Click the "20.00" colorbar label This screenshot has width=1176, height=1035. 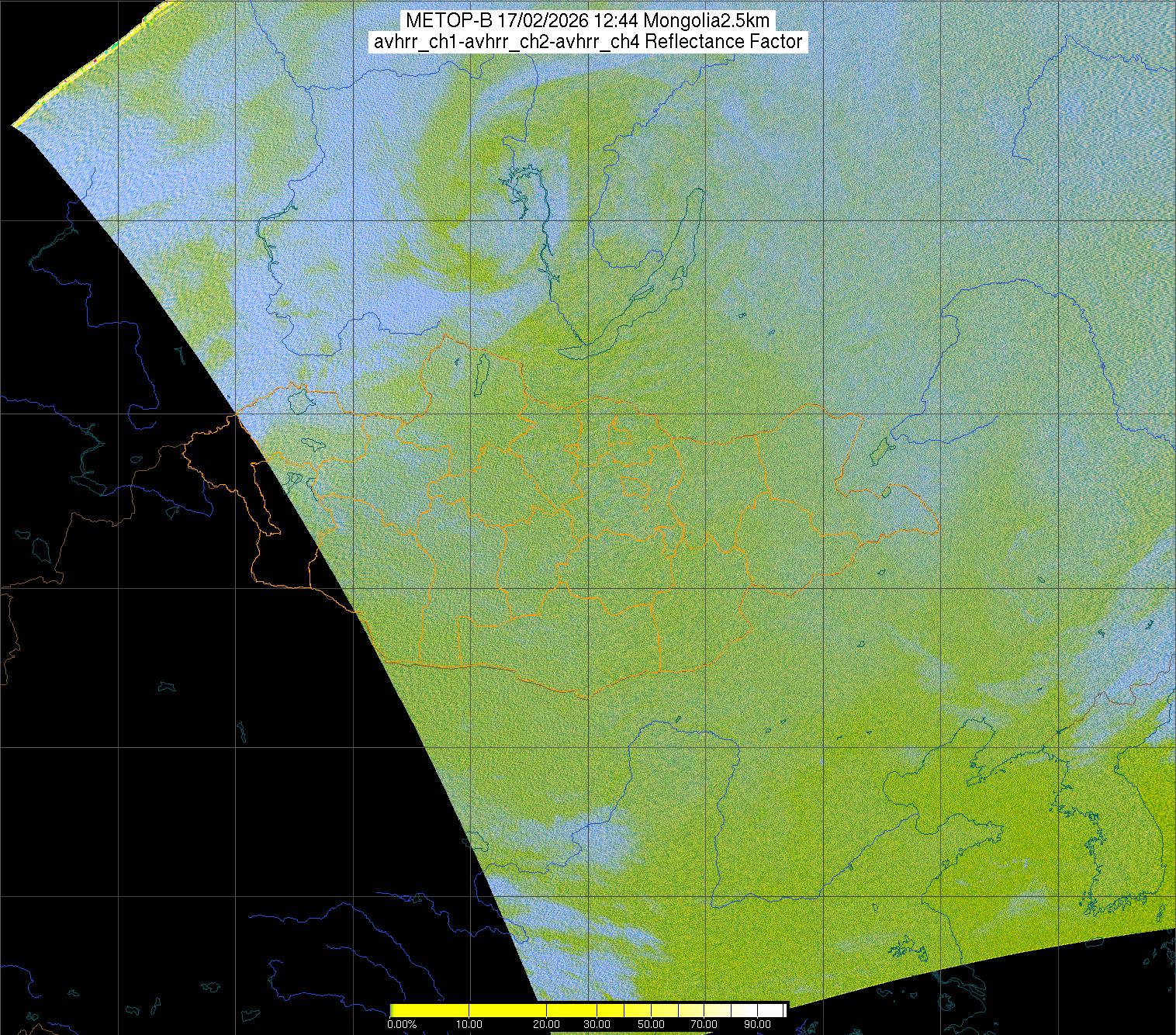(547, 1024)
